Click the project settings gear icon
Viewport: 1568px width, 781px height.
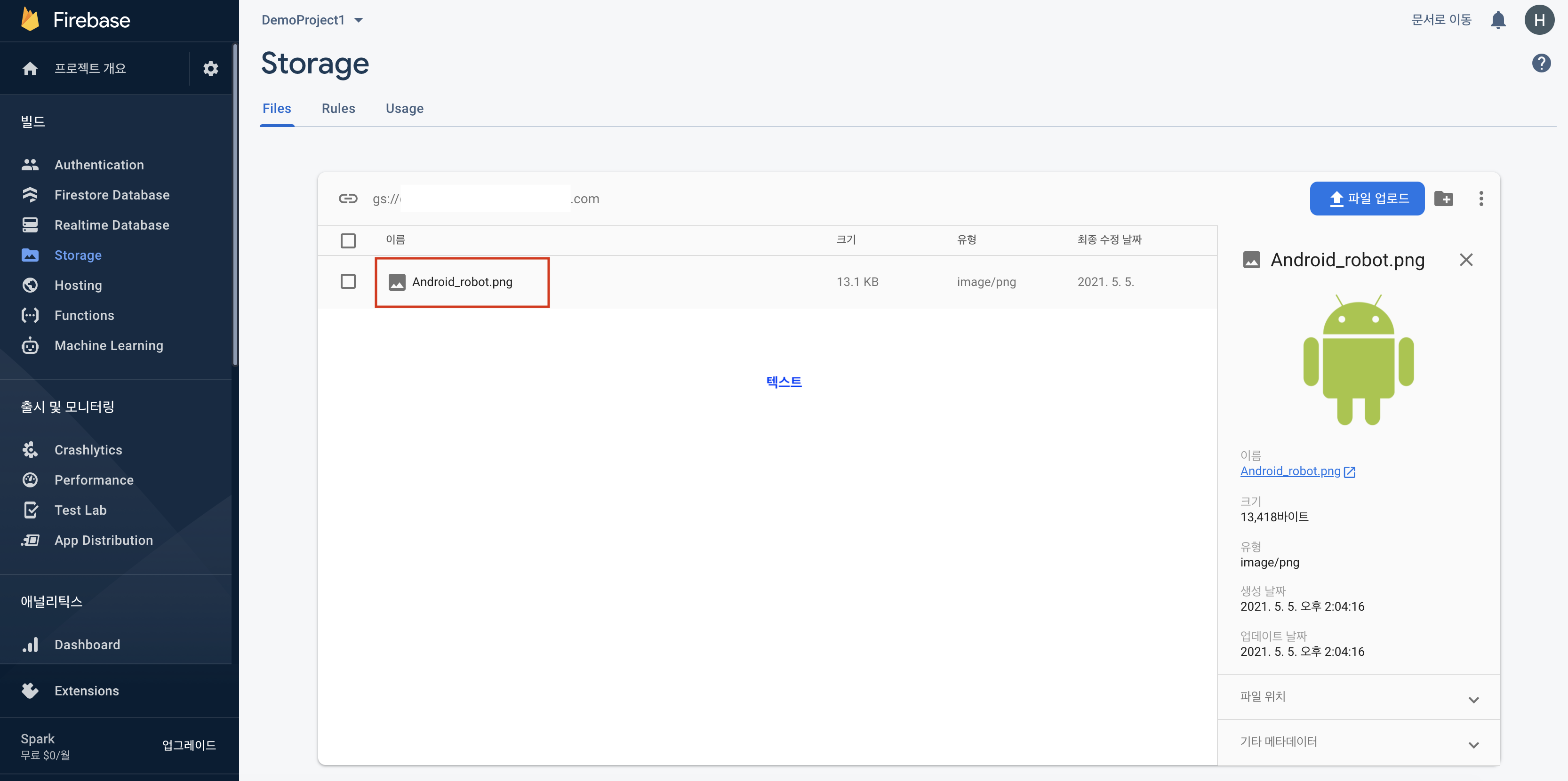(211, 69)
